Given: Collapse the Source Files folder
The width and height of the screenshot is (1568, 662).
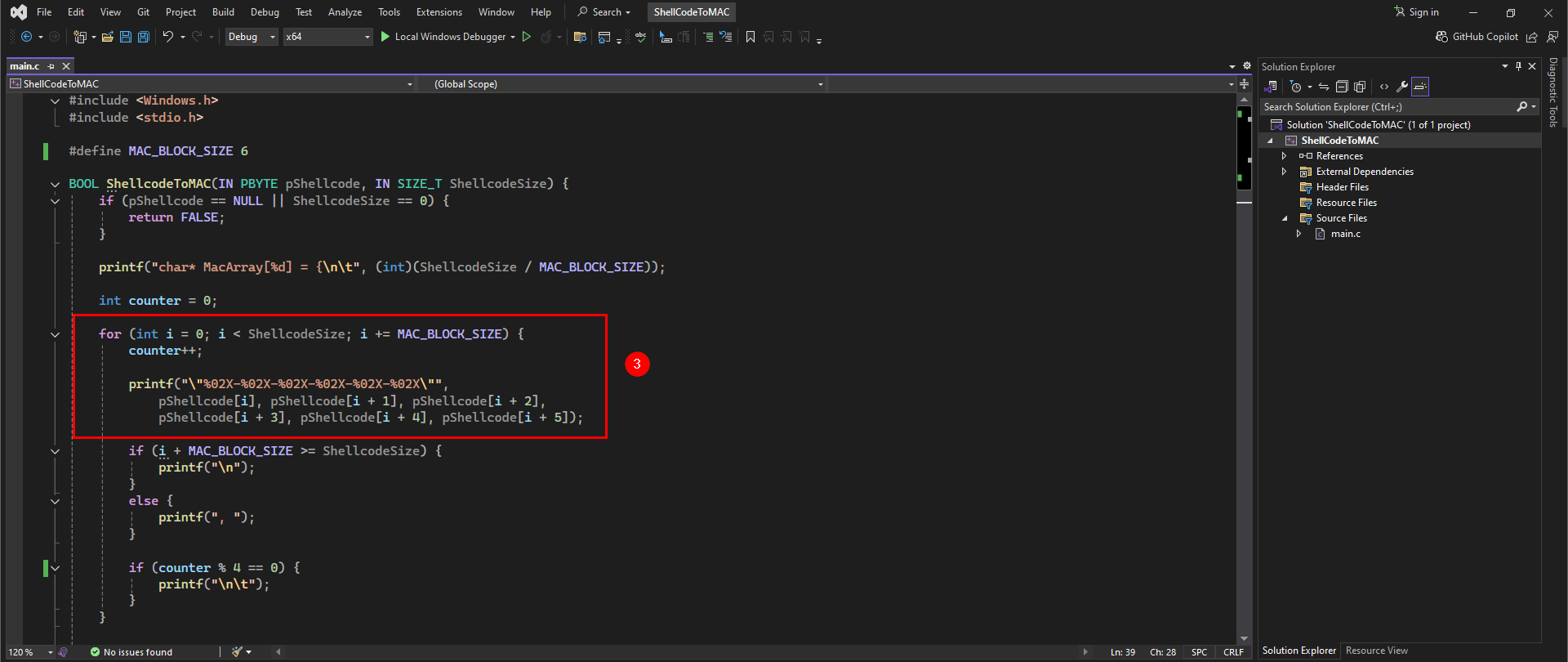Looking at the screenshot, I should point(1285,218).
